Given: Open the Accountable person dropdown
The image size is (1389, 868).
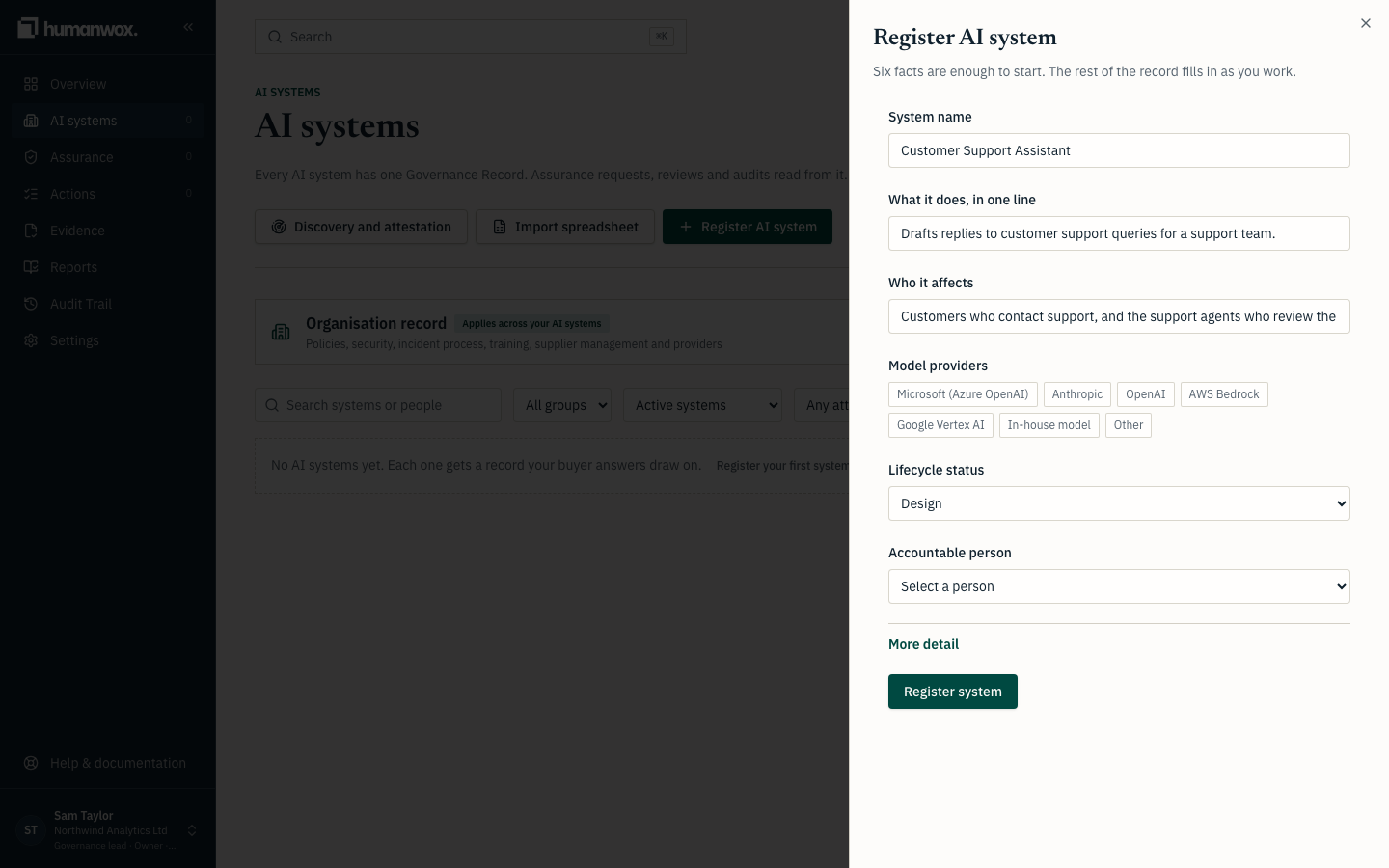Looking at the screenshot, I should coord(1119,586).
